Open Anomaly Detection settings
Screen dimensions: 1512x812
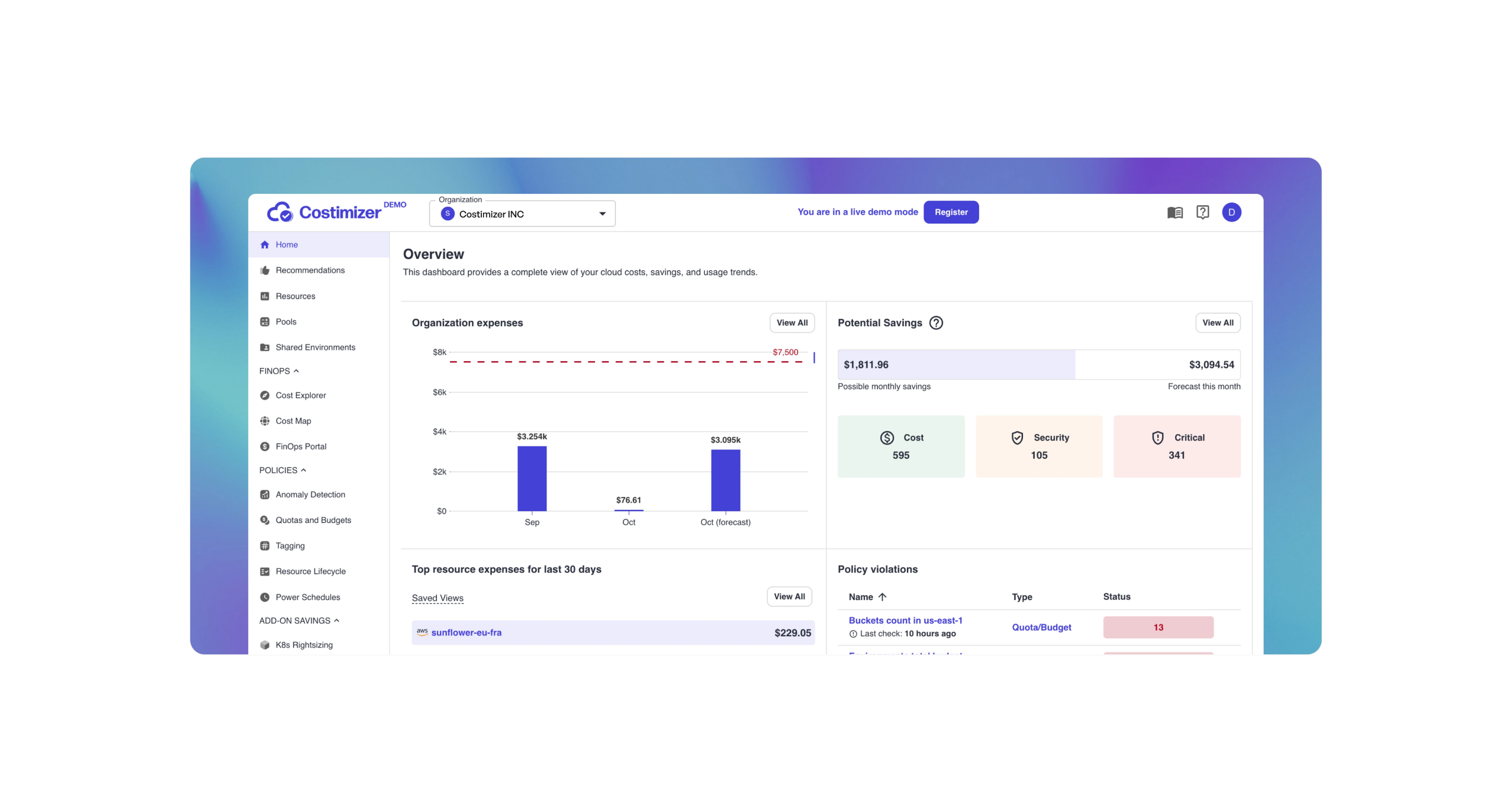coord(310,494)
